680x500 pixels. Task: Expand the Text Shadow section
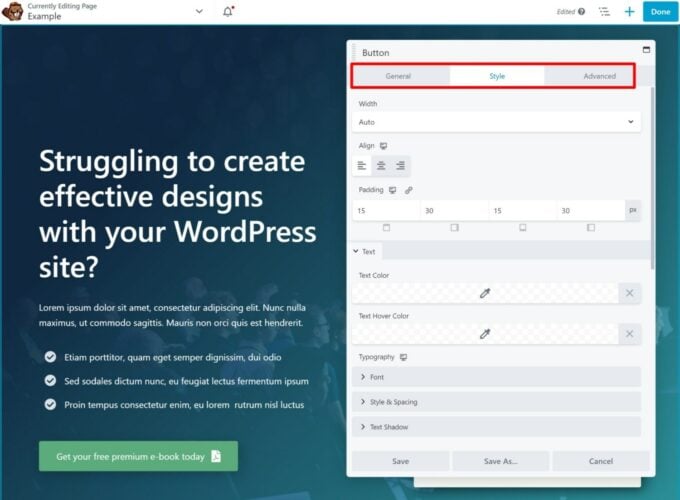point(496,427)
